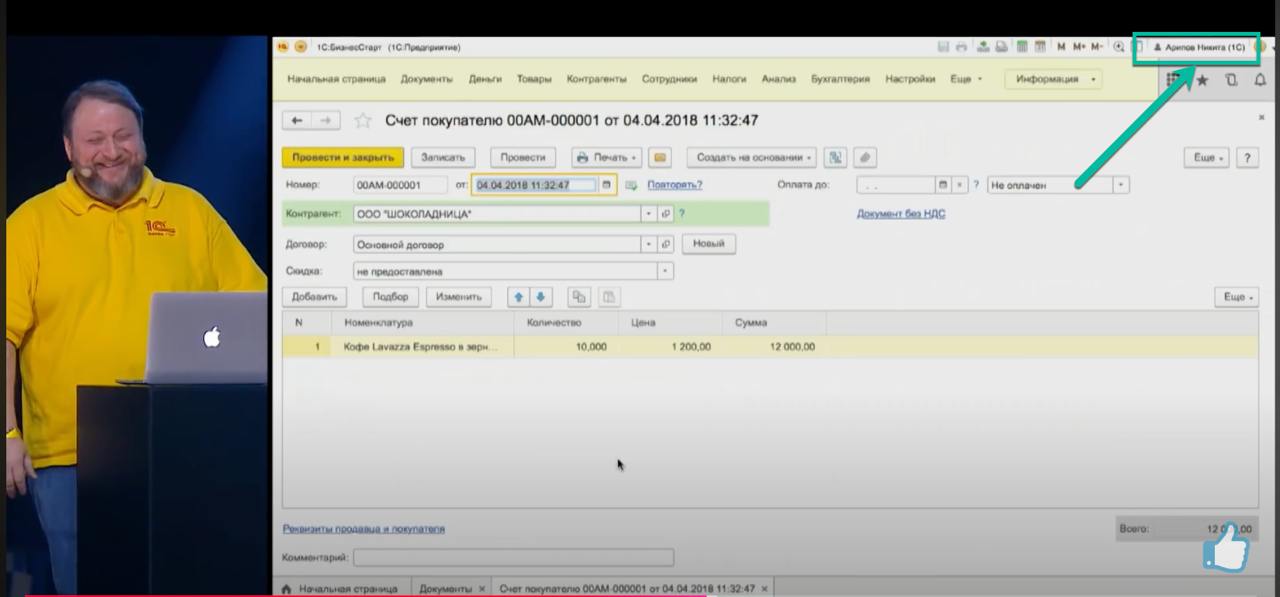Click the Изменить button
The height and width of the screenshot is (597, 1280).
click(x=459, y=297)
